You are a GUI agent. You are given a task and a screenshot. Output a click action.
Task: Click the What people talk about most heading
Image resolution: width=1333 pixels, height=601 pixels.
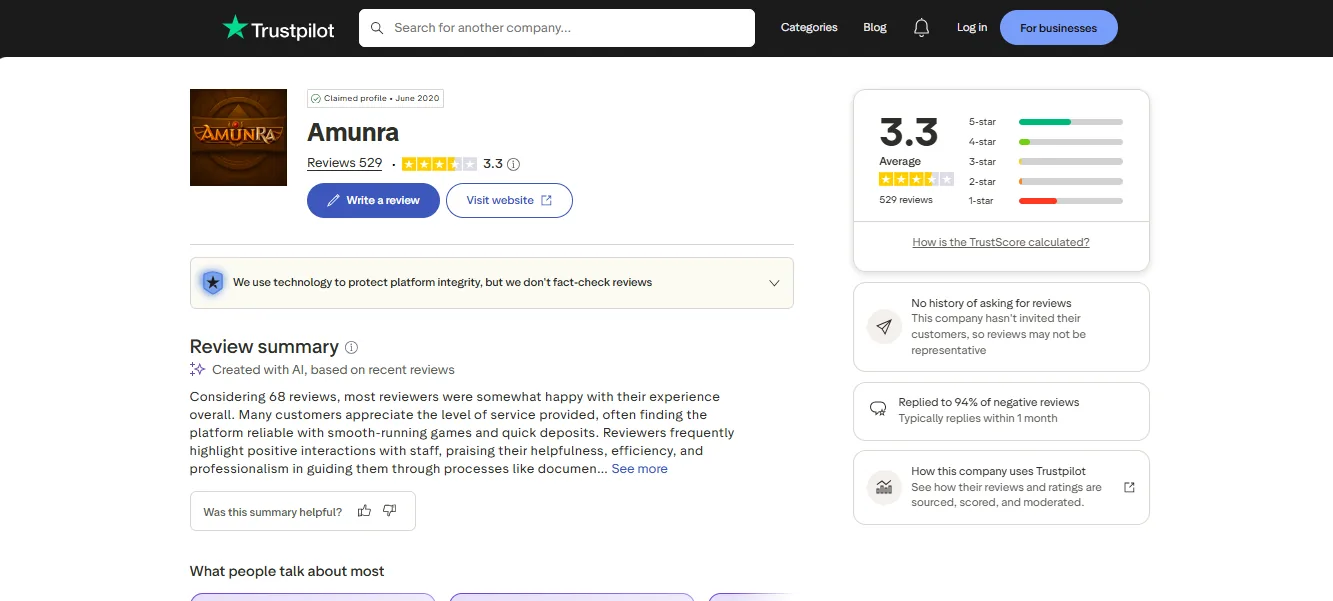pyautogui.click(x=287, y=571)
